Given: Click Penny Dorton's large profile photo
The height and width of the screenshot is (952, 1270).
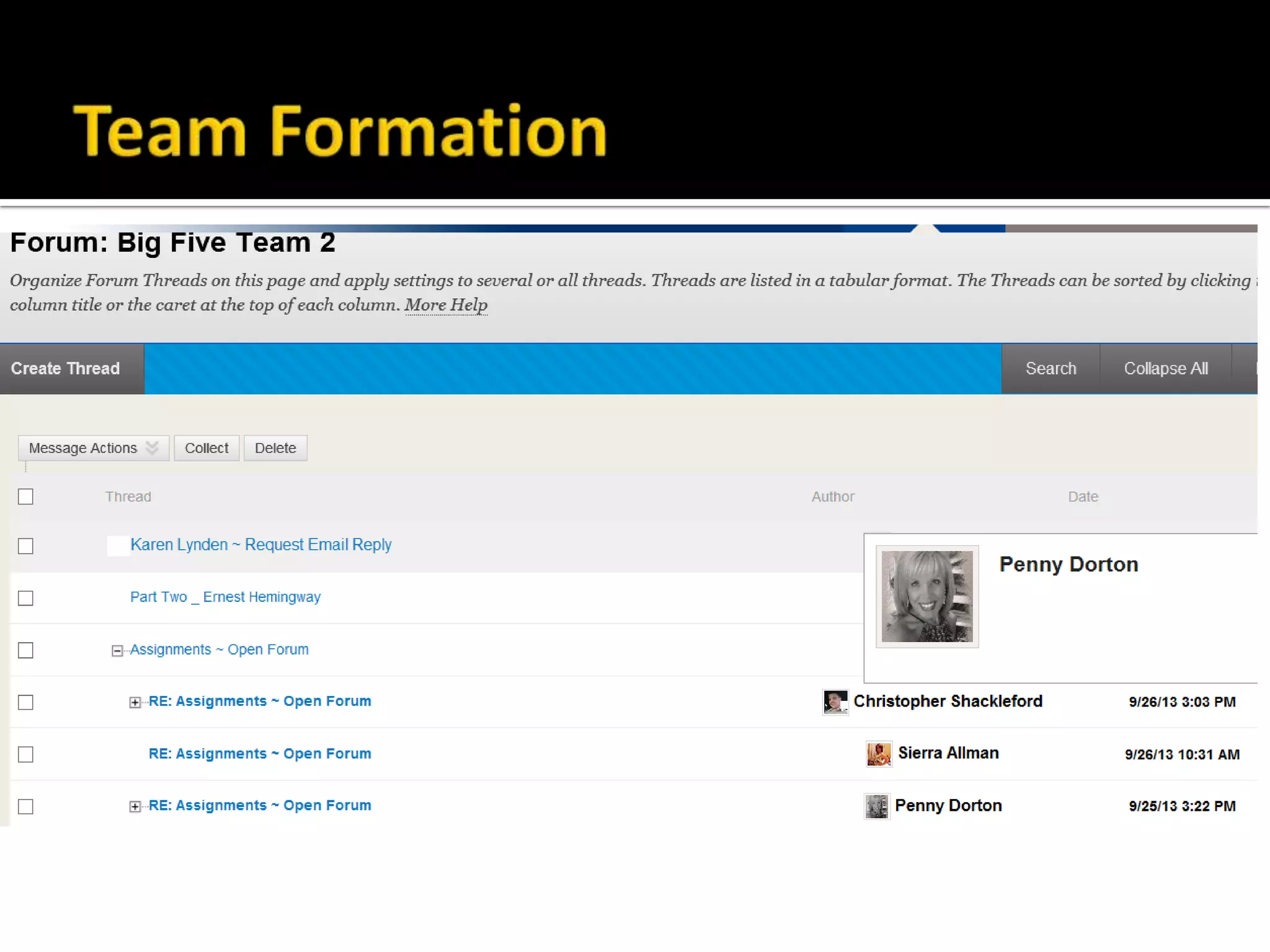Looking at the screenshot, I should pos(927,596).
